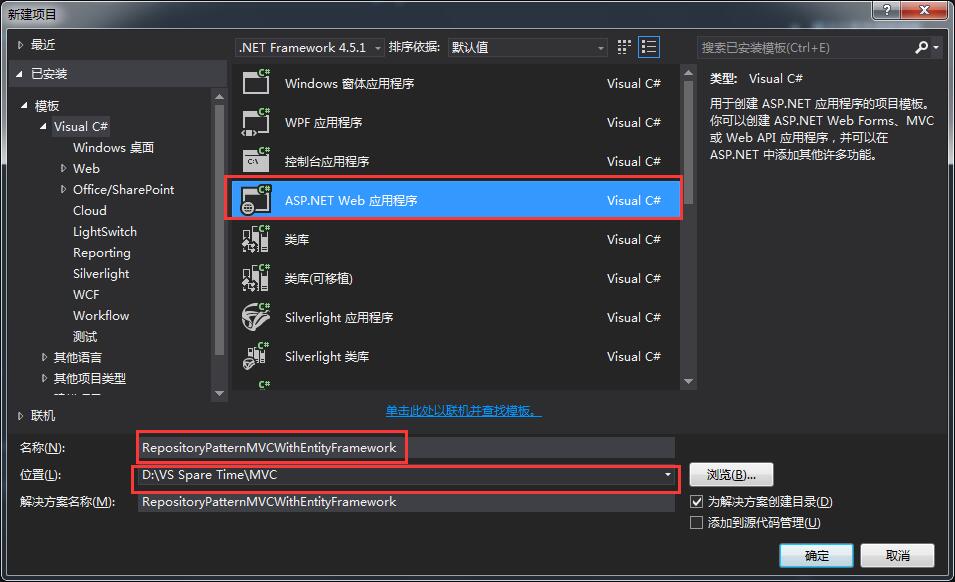
Task: Click the template list scrollbar thumb
Action: point(688,142)
